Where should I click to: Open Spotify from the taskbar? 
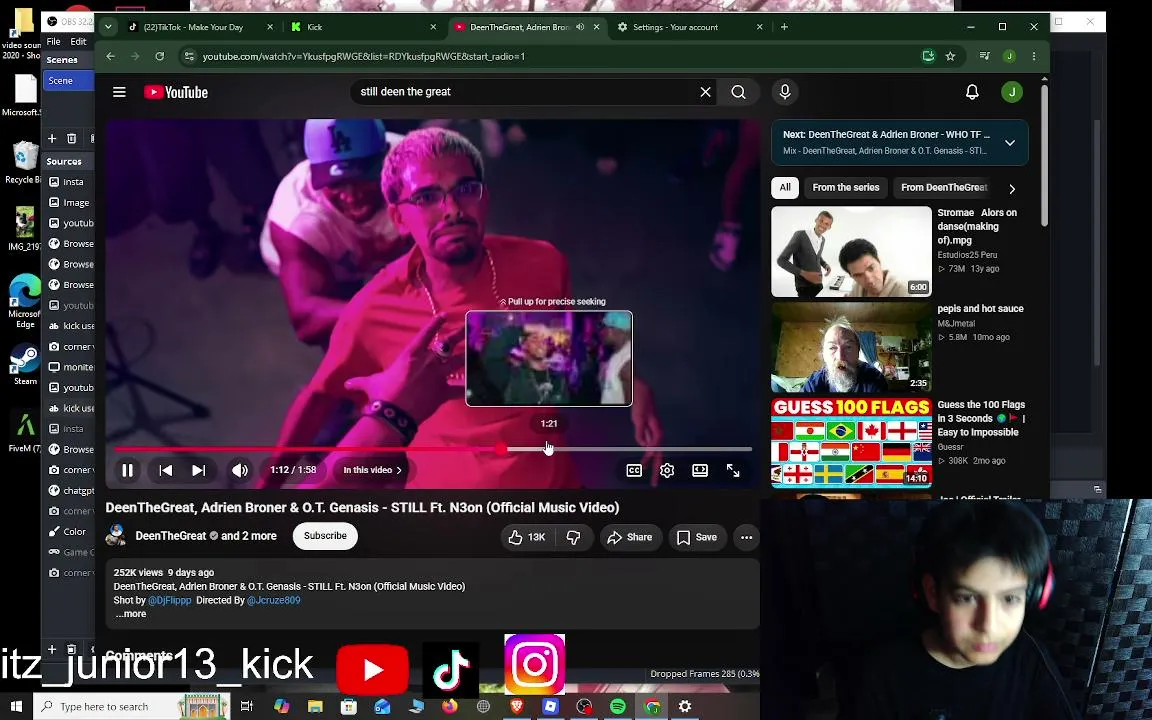pos(618,706)
